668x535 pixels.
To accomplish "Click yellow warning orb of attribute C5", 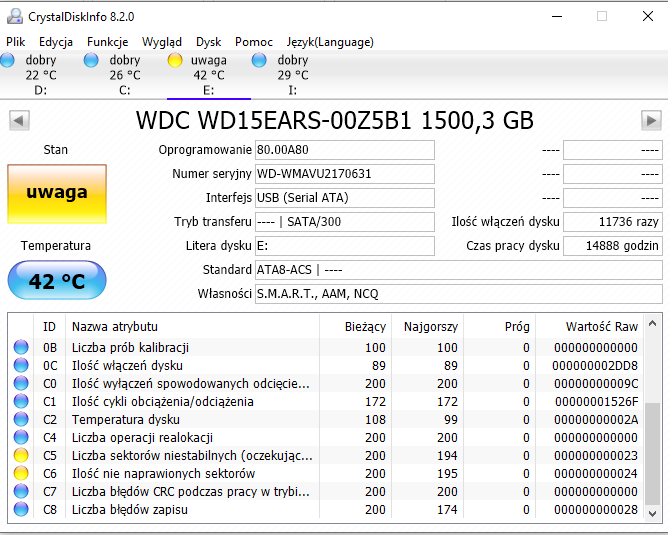I will [21, 455].
